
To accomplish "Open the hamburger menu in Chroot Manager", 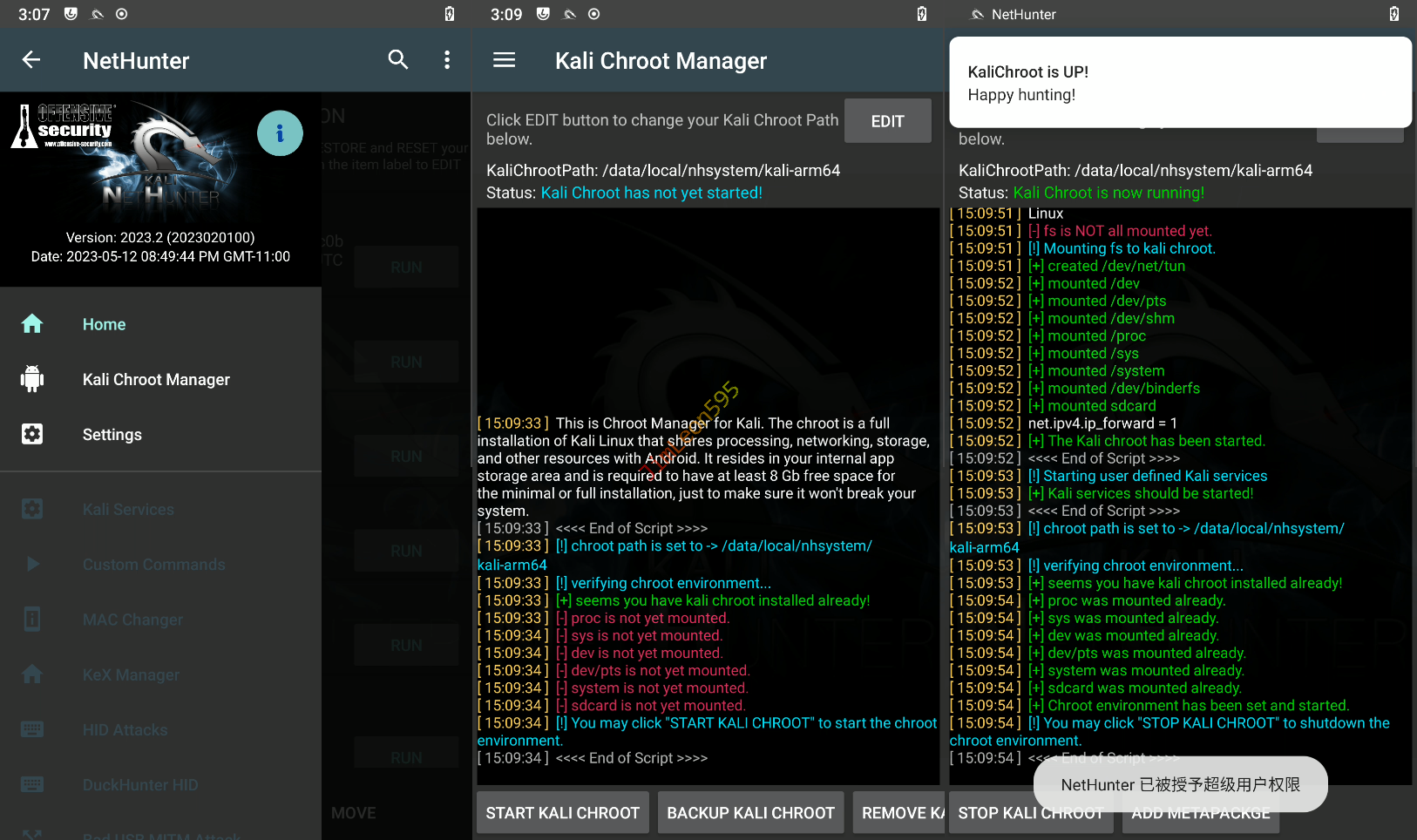I will tap(504, 60).
